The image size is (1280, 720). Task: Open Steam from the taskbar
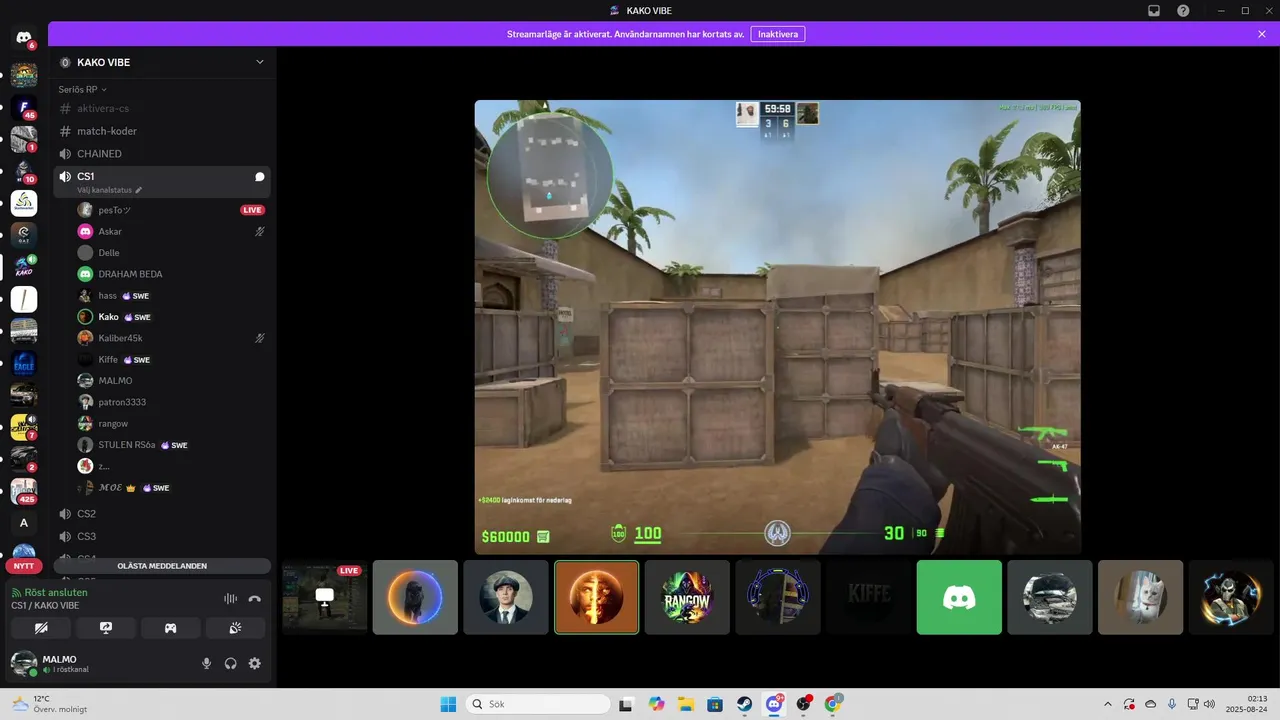click(x=745, y=704)
